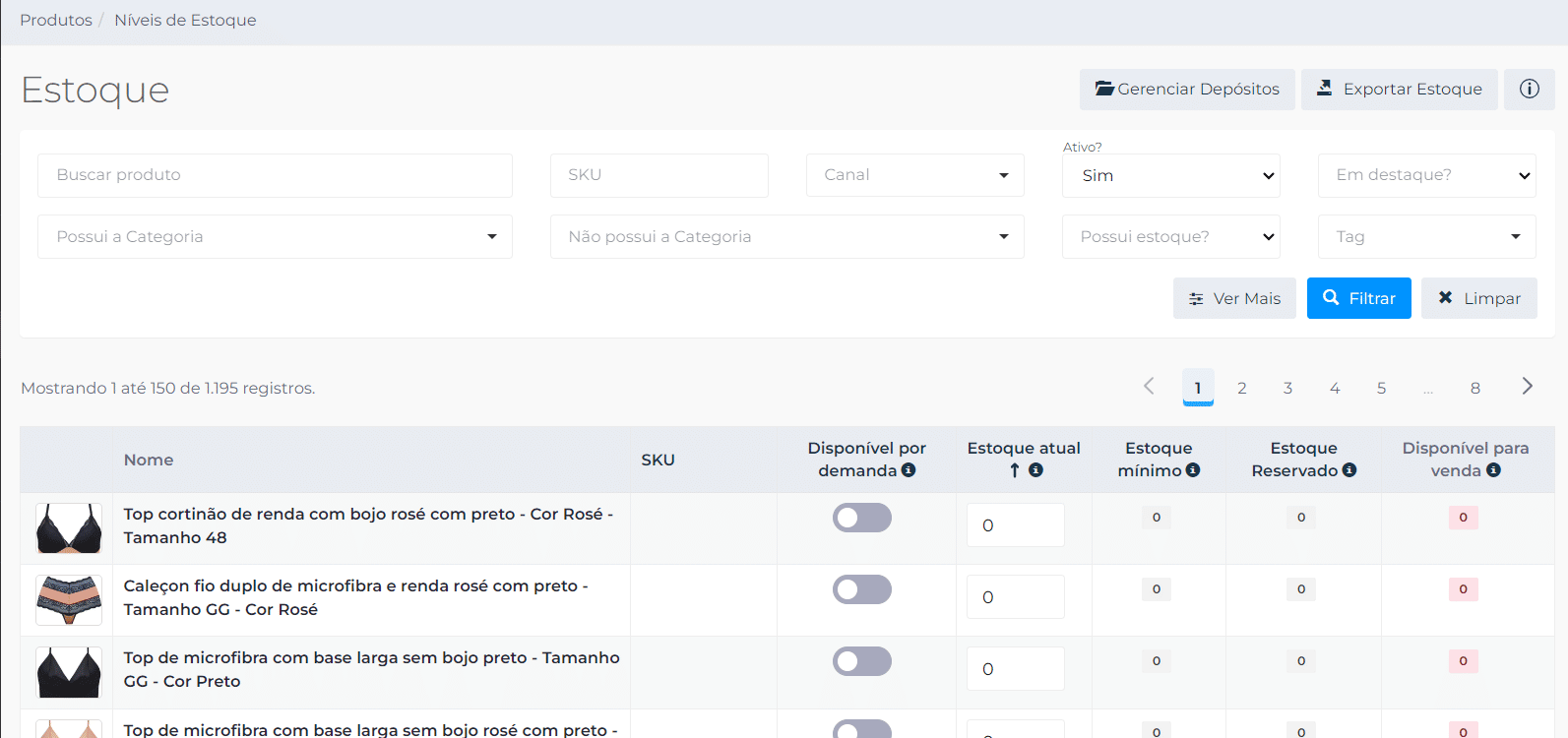Click info icon next to Estoque mínimo
Screen dimensions: 1568x738
1193,470
